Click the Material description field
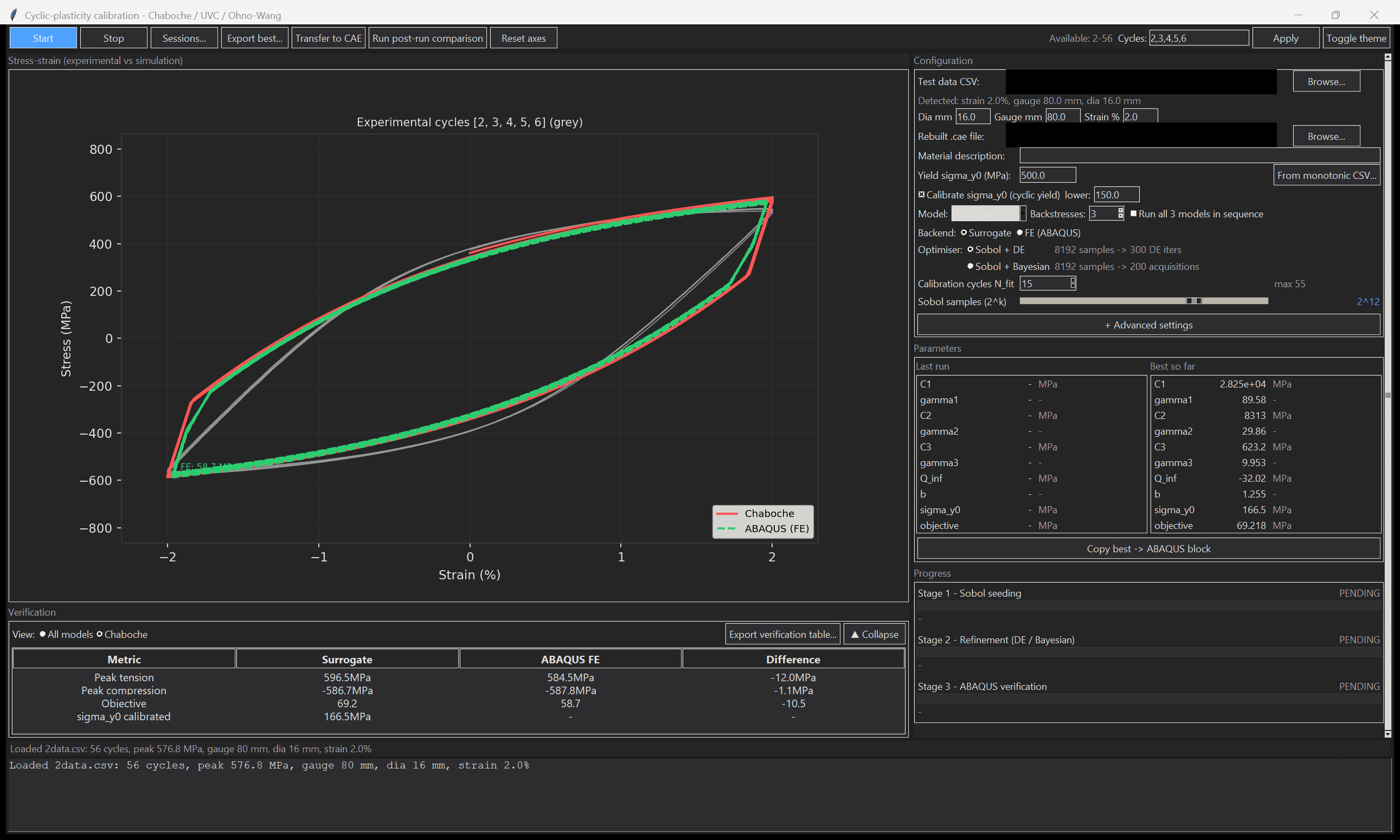The height and width of the screenshot is (840, 1400). pyautogui.click(x=1199, y=156)
